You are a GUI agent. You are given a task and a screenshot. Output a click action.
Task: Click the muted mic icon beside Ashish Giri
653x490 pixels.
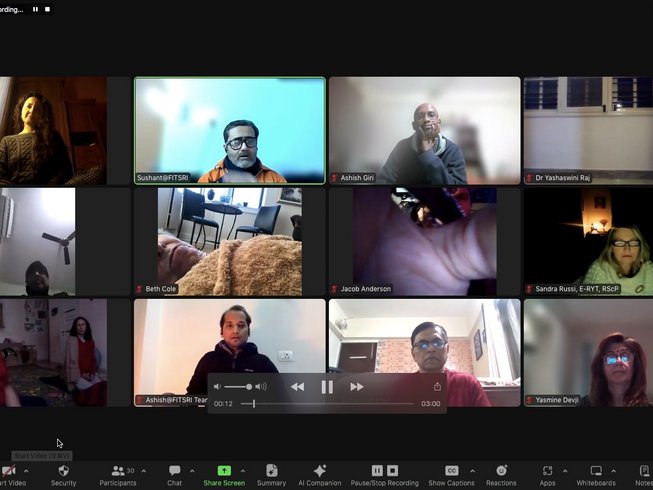(334, 178)
